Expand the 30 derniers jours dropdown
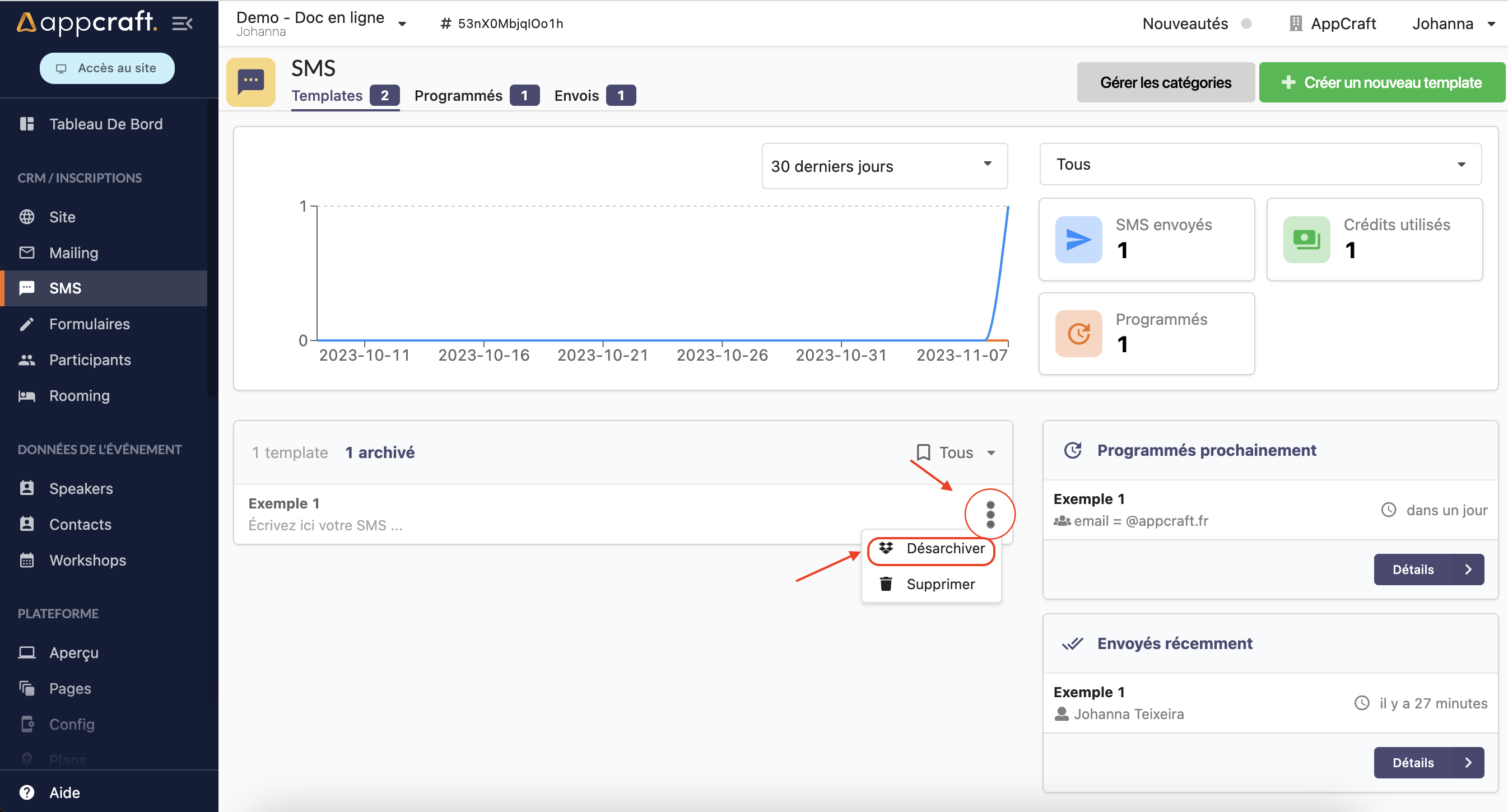Screen dimensions: 1508x812 pyautogui.click(x=883, y=166)
